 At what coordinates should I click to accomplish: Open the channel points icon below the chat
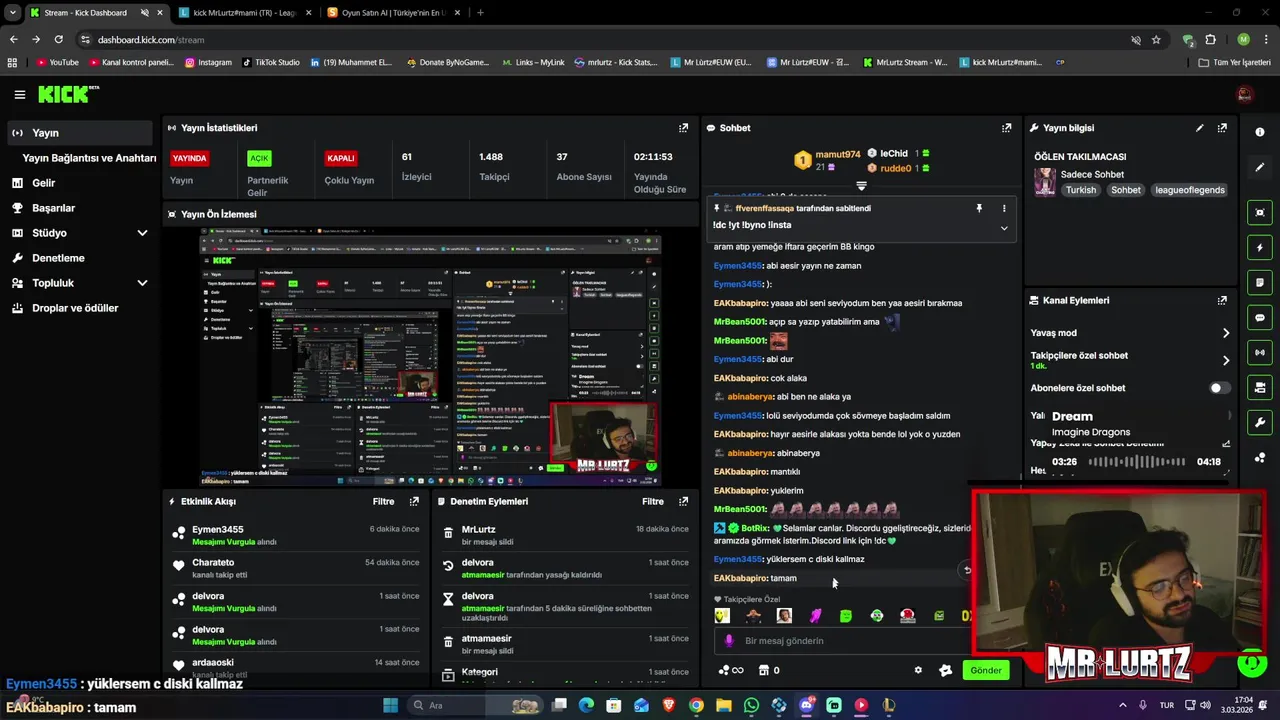point(731,670)
